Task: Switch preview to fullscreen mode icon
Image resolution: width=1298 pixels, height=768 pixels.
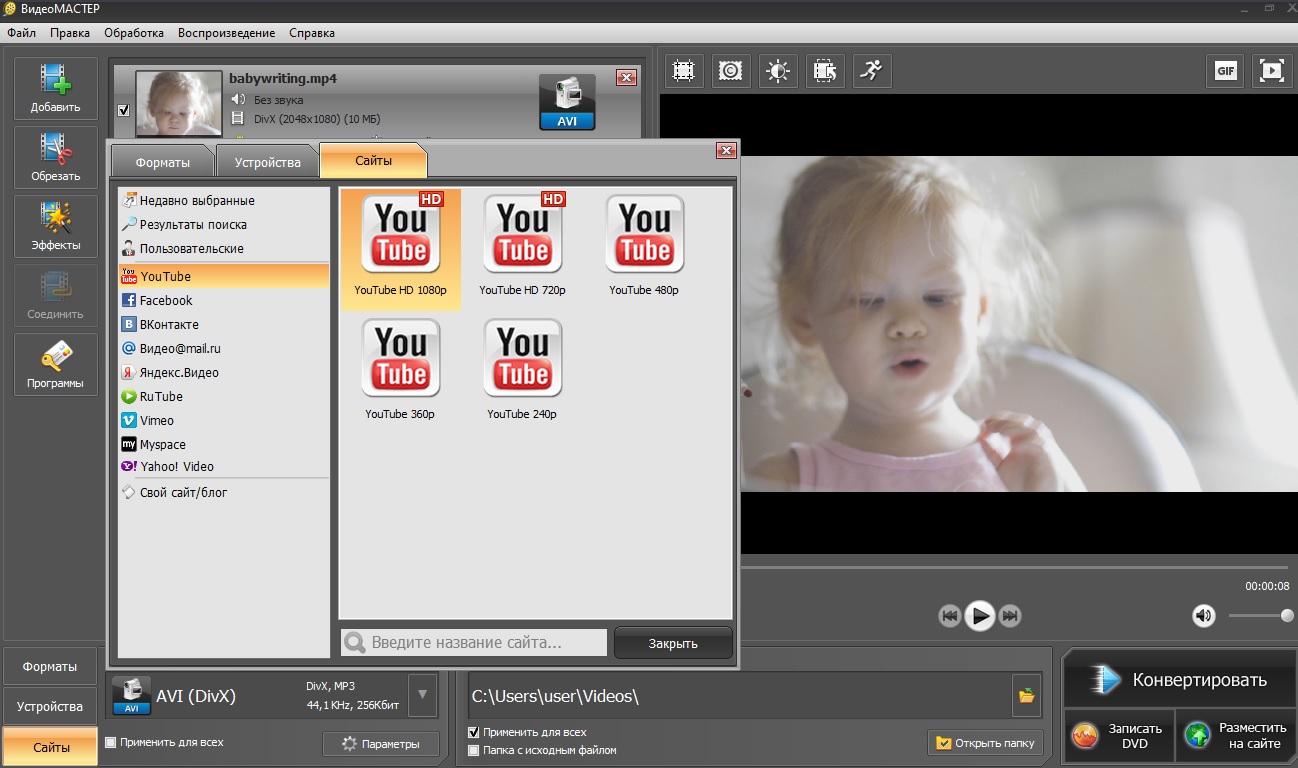Action: (x=1271, y=71)
